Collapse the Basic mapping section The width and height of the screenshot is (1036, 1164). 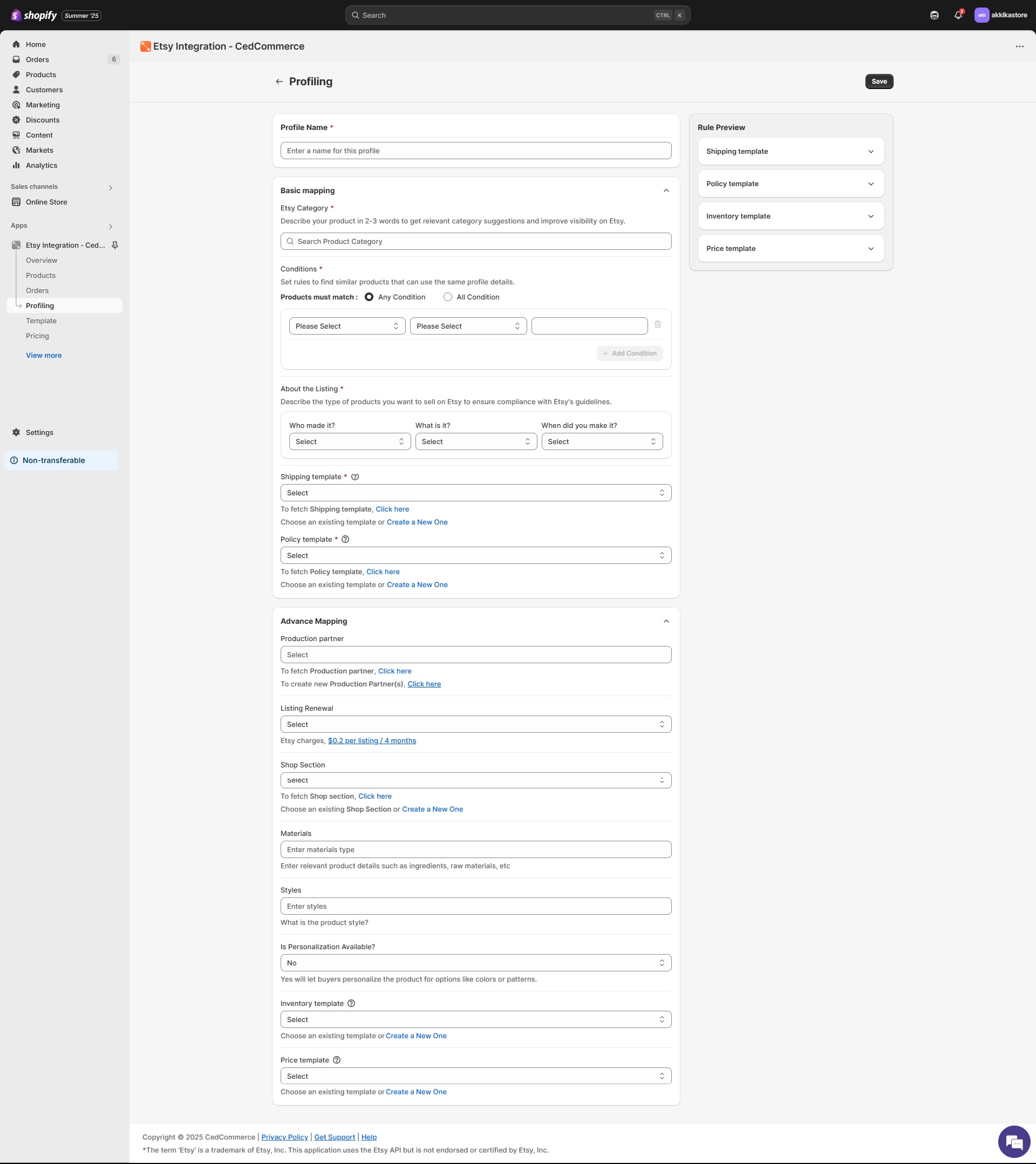(x=666, y=191)
